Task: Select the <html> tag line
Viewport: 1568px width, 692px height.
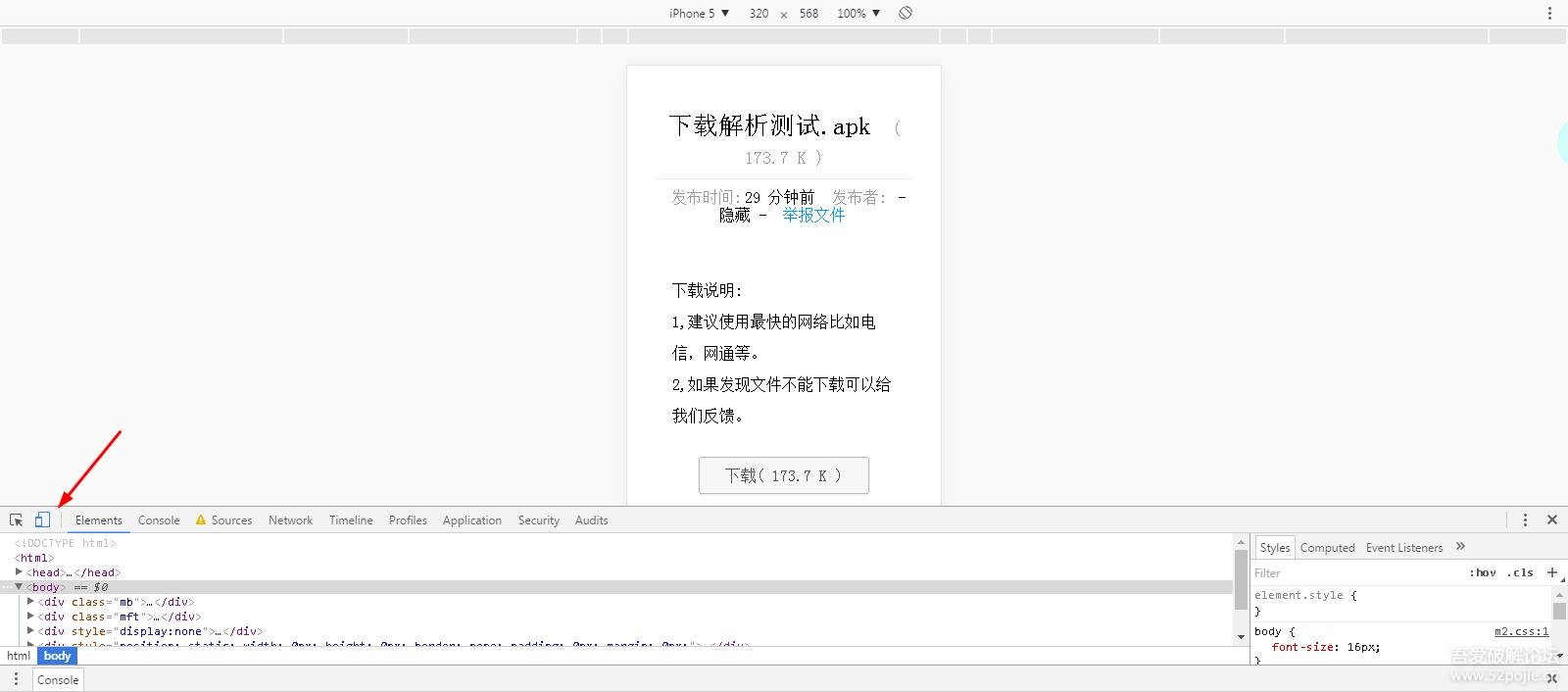Action: (x=34, y=558)
